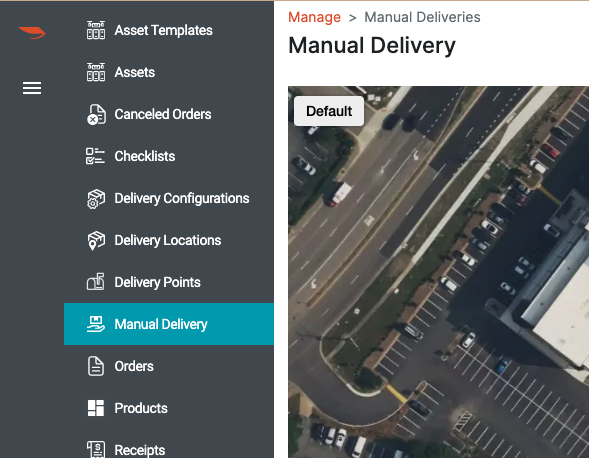The image size is (589, 458).
Task: Click the Delivery Points mailbox icon
Action: [96, 282]
